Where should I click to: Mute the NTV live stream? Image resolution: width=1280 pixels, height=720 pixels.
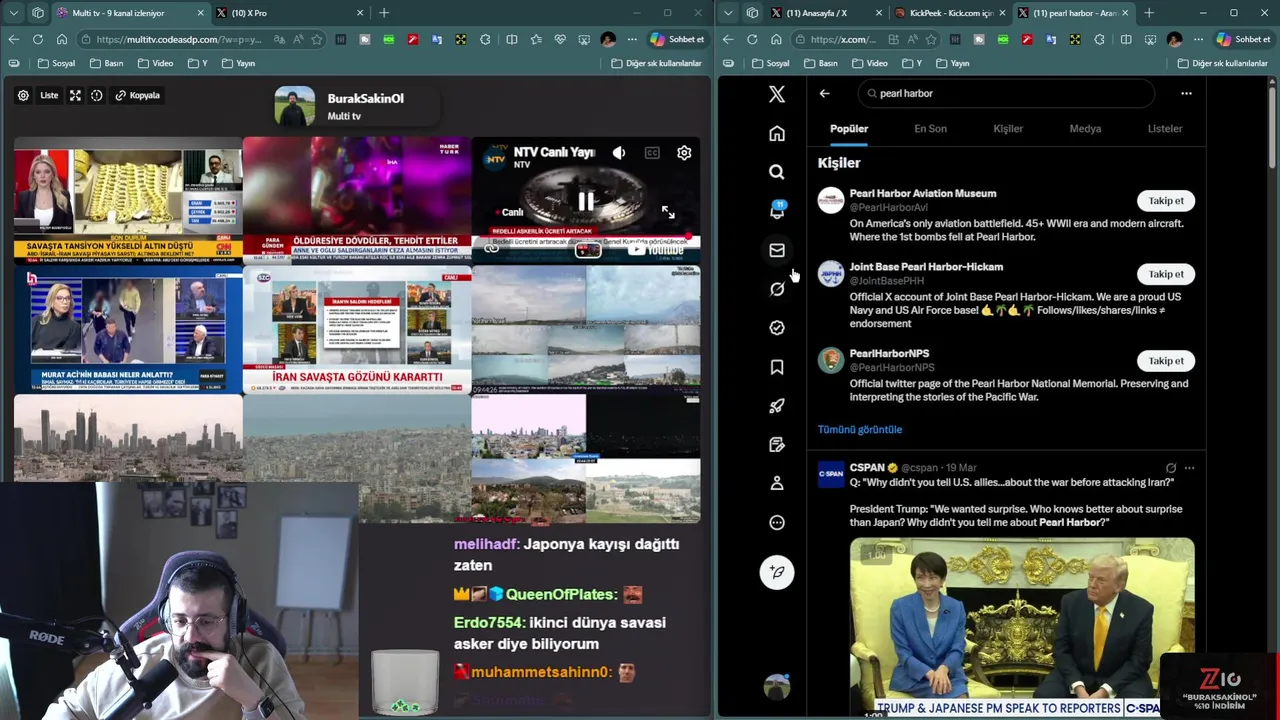619,153
